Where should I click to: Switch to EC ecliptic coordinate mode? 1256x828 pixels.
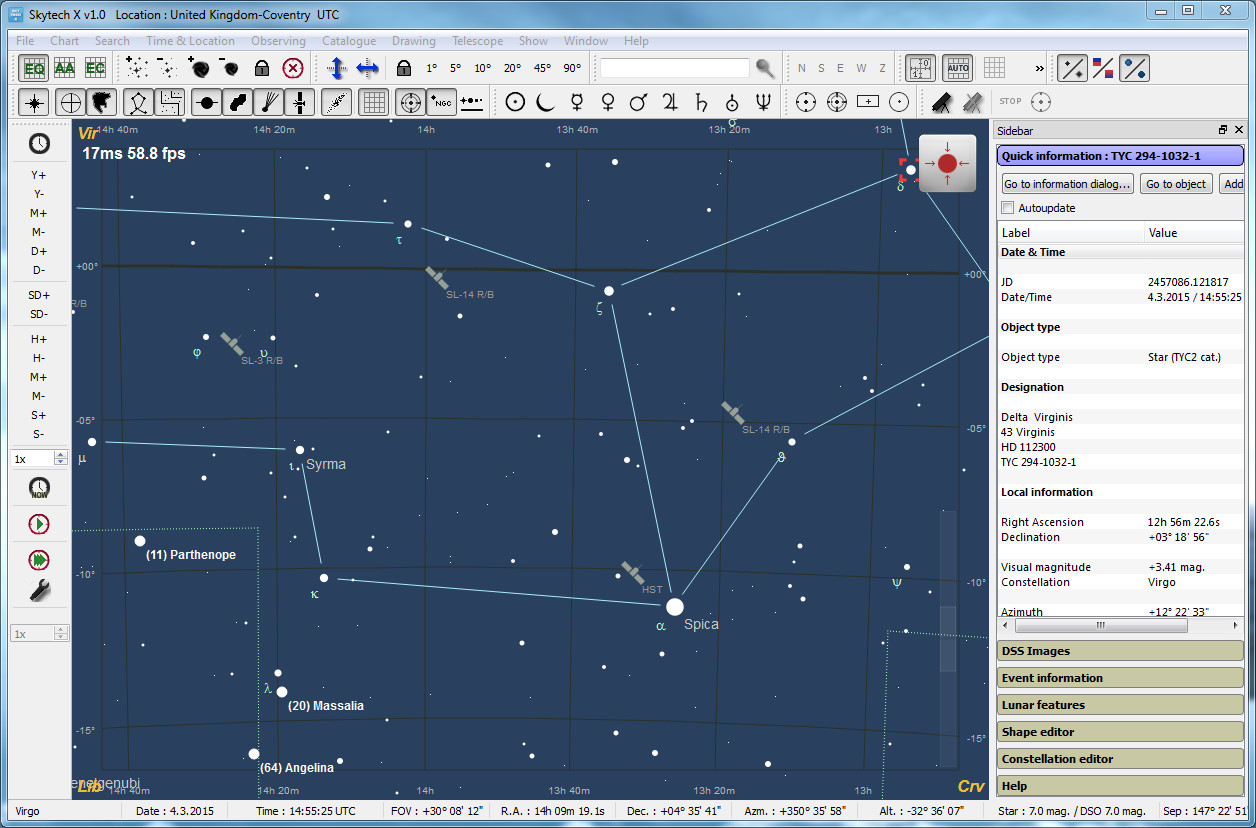[95, 68]
